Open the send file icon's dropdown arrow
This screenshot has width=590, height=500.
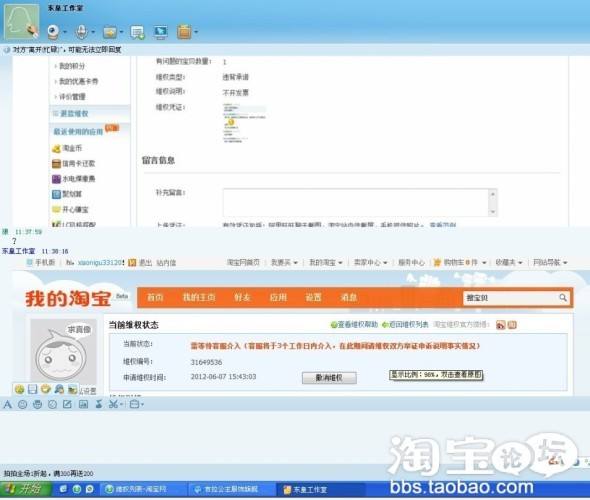(x=121, y=32)
